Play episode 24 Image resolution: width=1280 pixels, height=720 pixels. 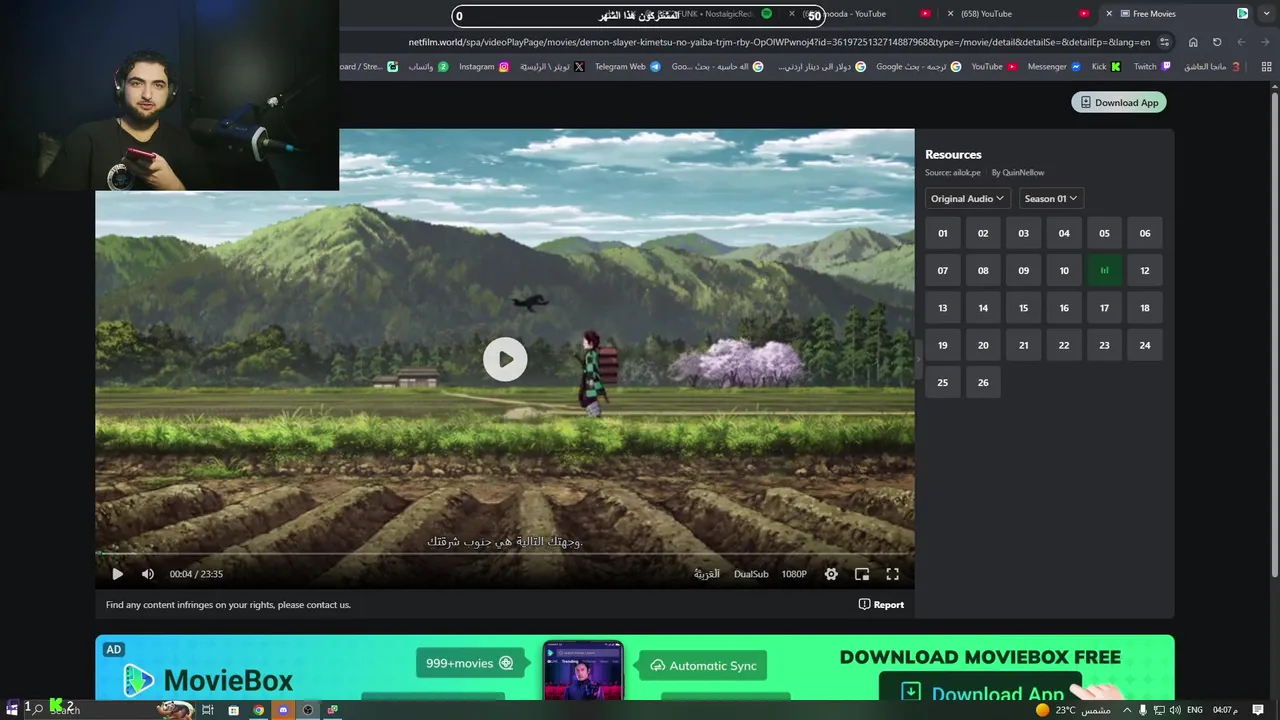(1145, 345)
